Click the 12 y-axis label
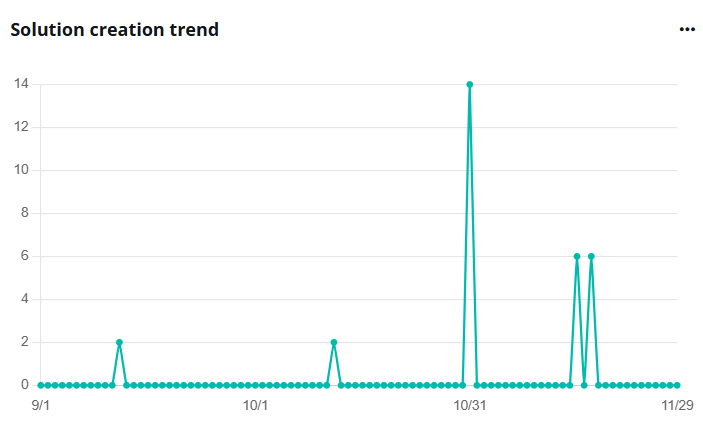The height and width of the screenshot is (421, 703). [x=21, y=127]
